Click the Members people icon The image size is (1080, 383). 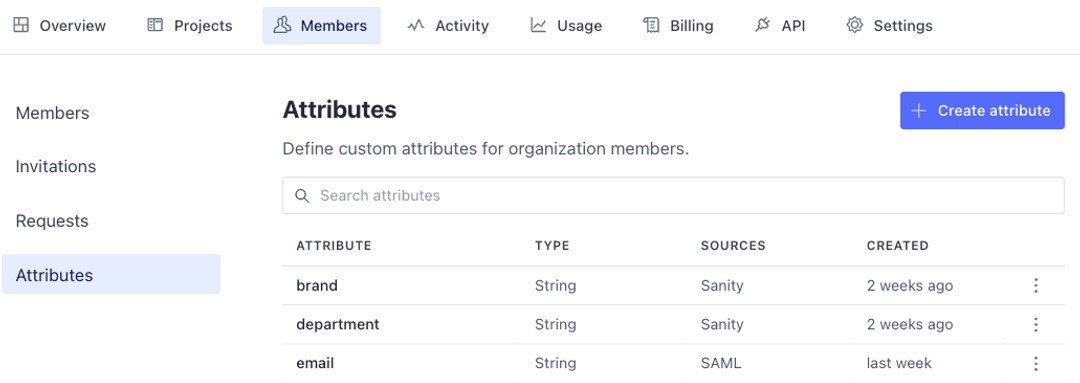pyautogui.click(x=282, y=25)
